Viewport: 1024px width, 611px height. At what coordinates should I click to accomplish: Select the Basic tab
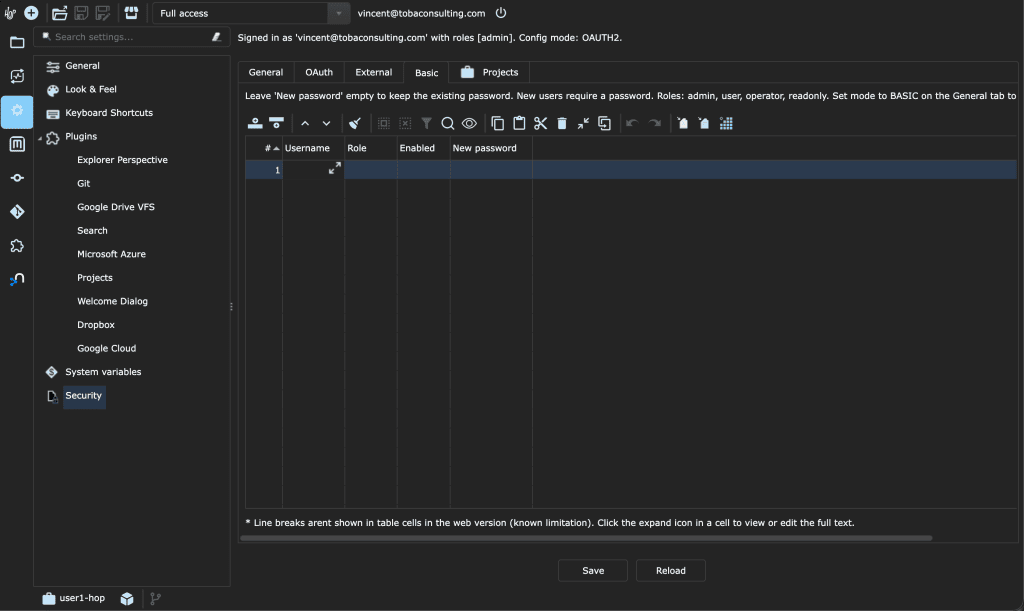pos(426,72)
